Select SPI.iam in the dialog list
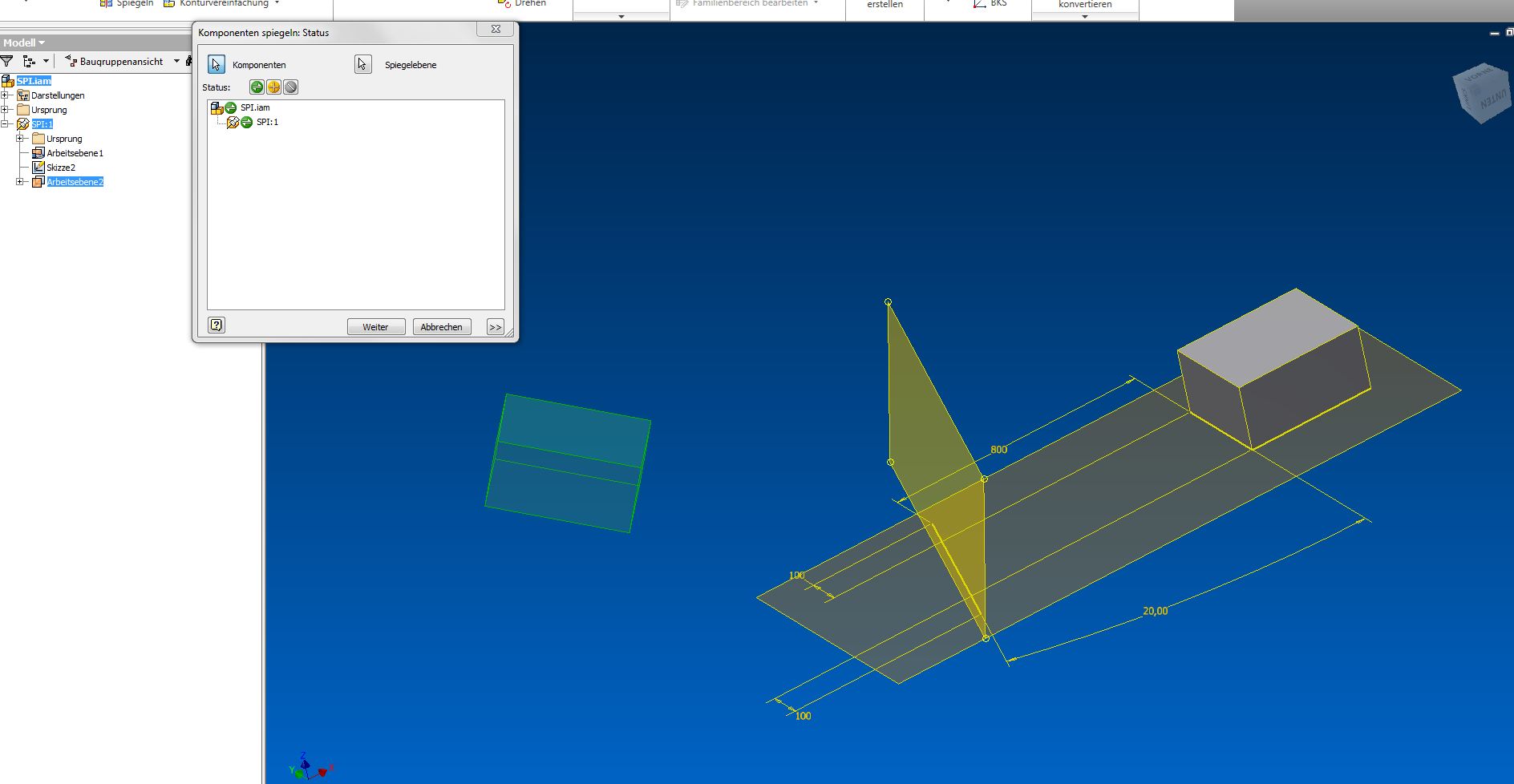The height and width of the screenshot is (784, 1514). 255,107
